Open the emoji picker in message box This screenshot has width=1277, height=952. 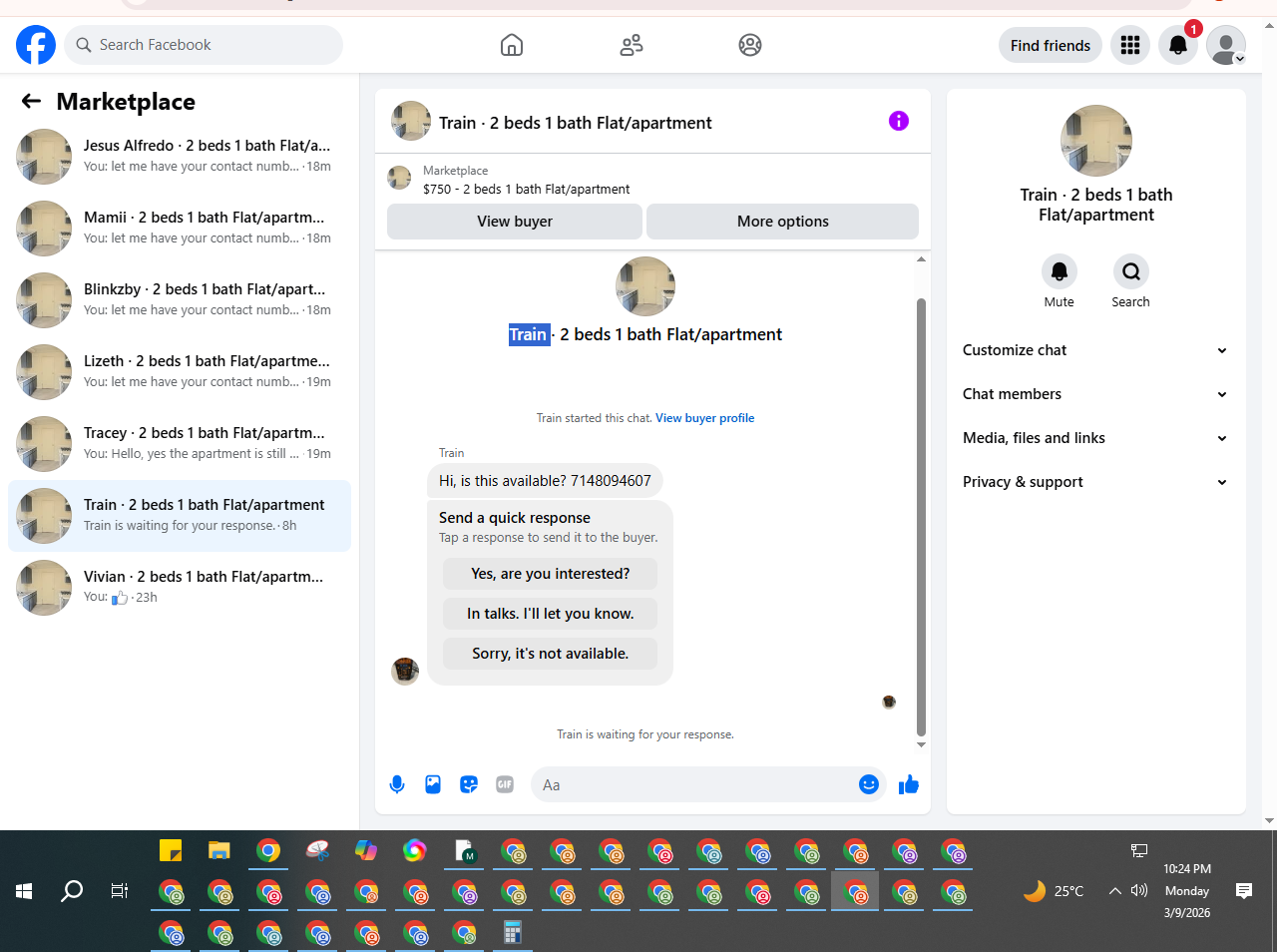click(869, 784)
